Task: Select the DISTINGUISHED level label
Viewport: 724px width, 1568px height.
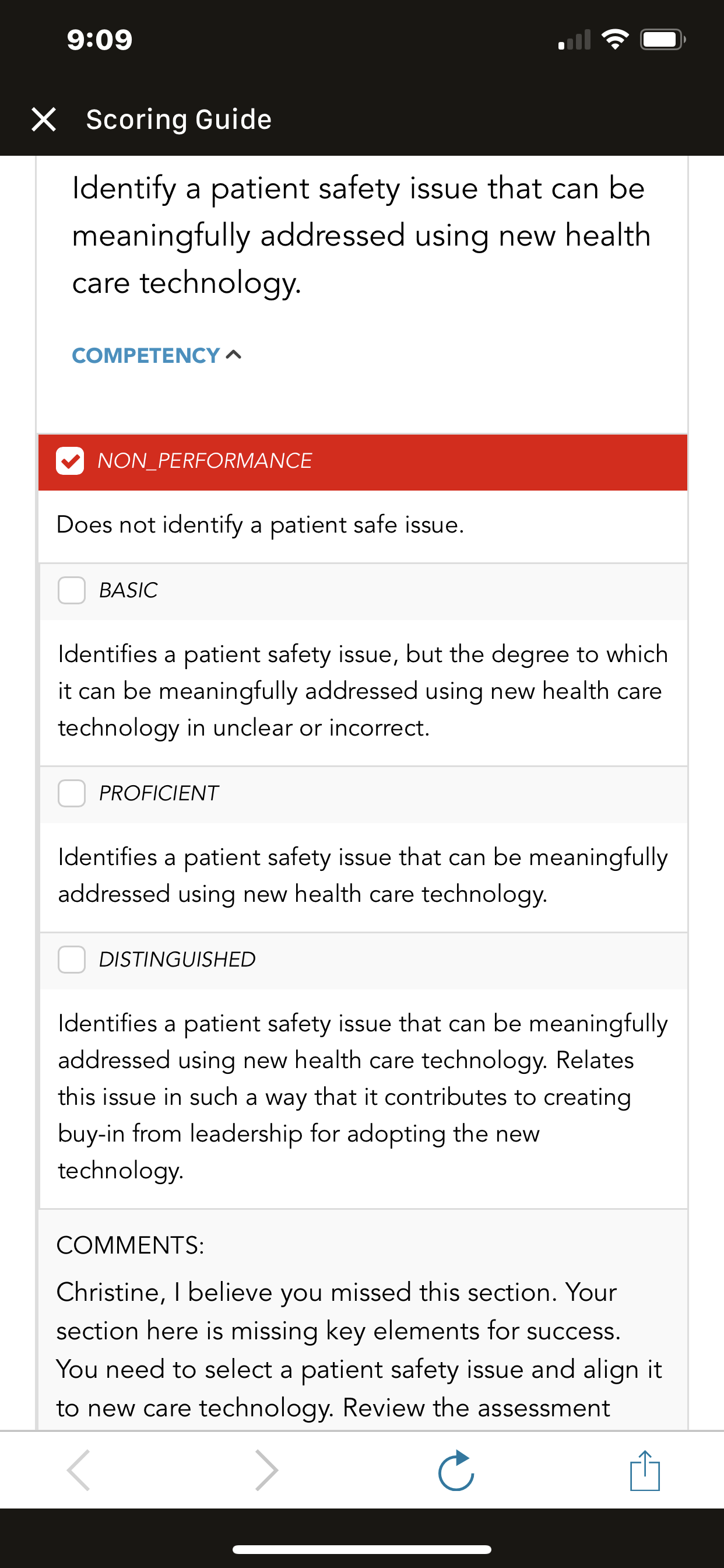Action: tap(177, 960)
